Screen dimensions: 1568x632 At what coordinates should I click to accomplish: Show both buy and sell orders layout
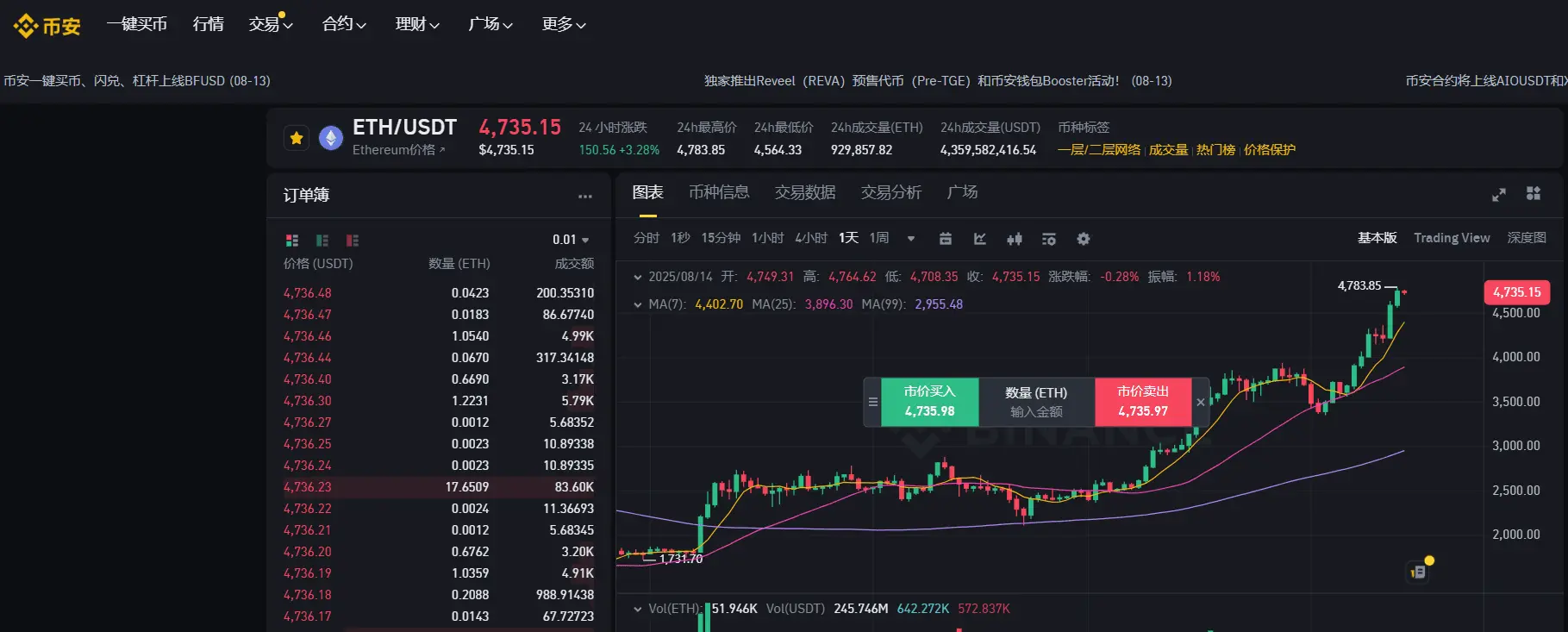point(292,241)
